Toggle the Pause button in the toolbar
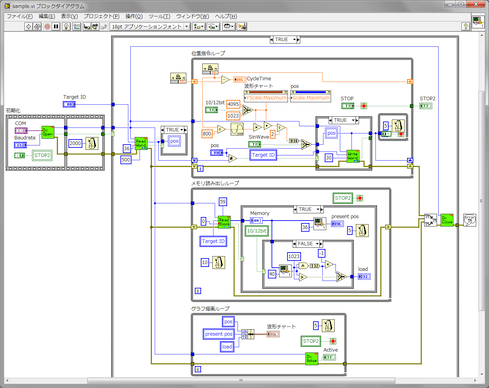This screenshot has height=388, width=489. tap(56, 26)
